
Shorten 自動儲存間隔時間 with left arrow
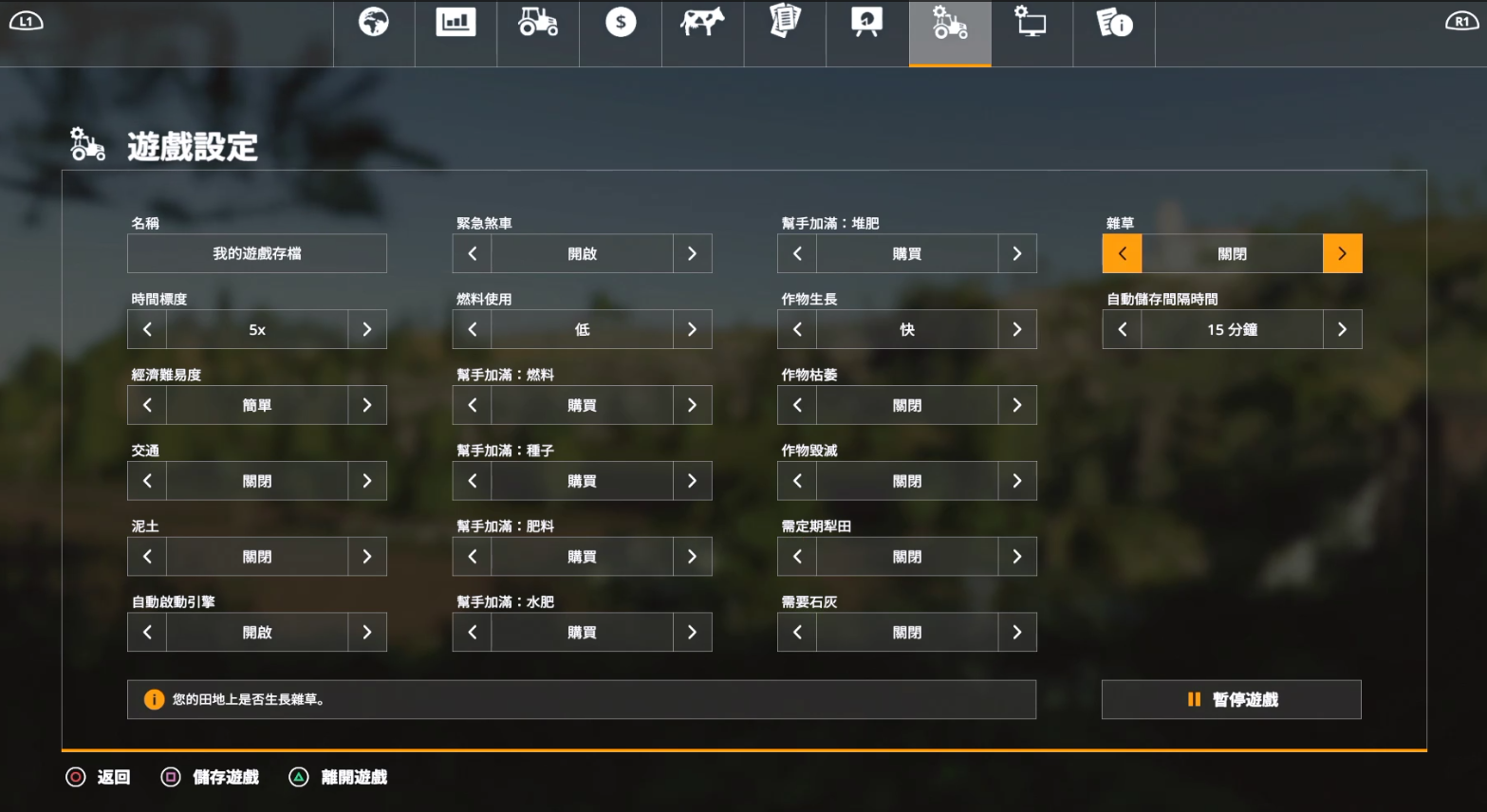click(1123, 329)
